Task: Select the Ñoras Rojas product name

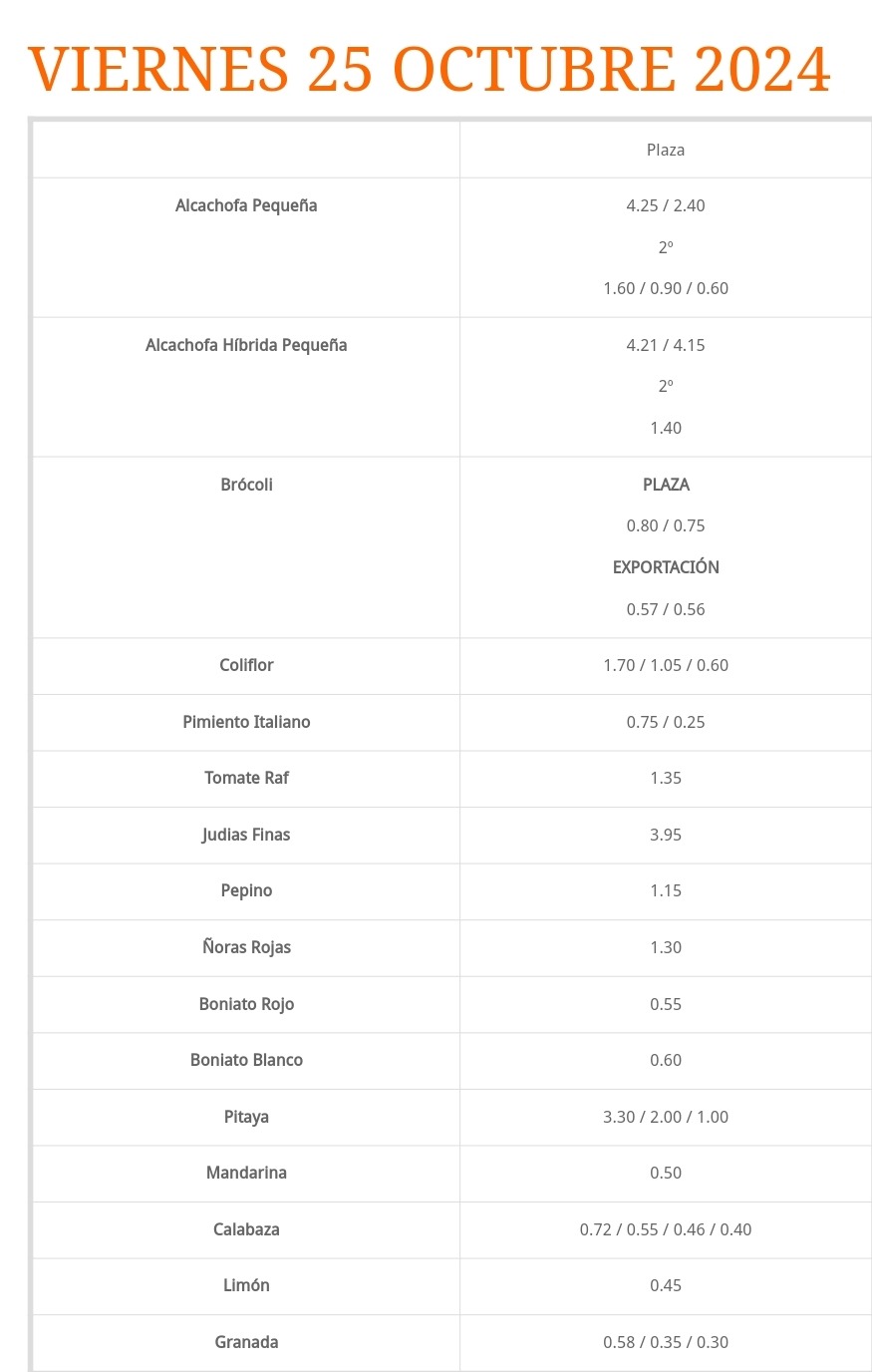Action: click(246, 947)
